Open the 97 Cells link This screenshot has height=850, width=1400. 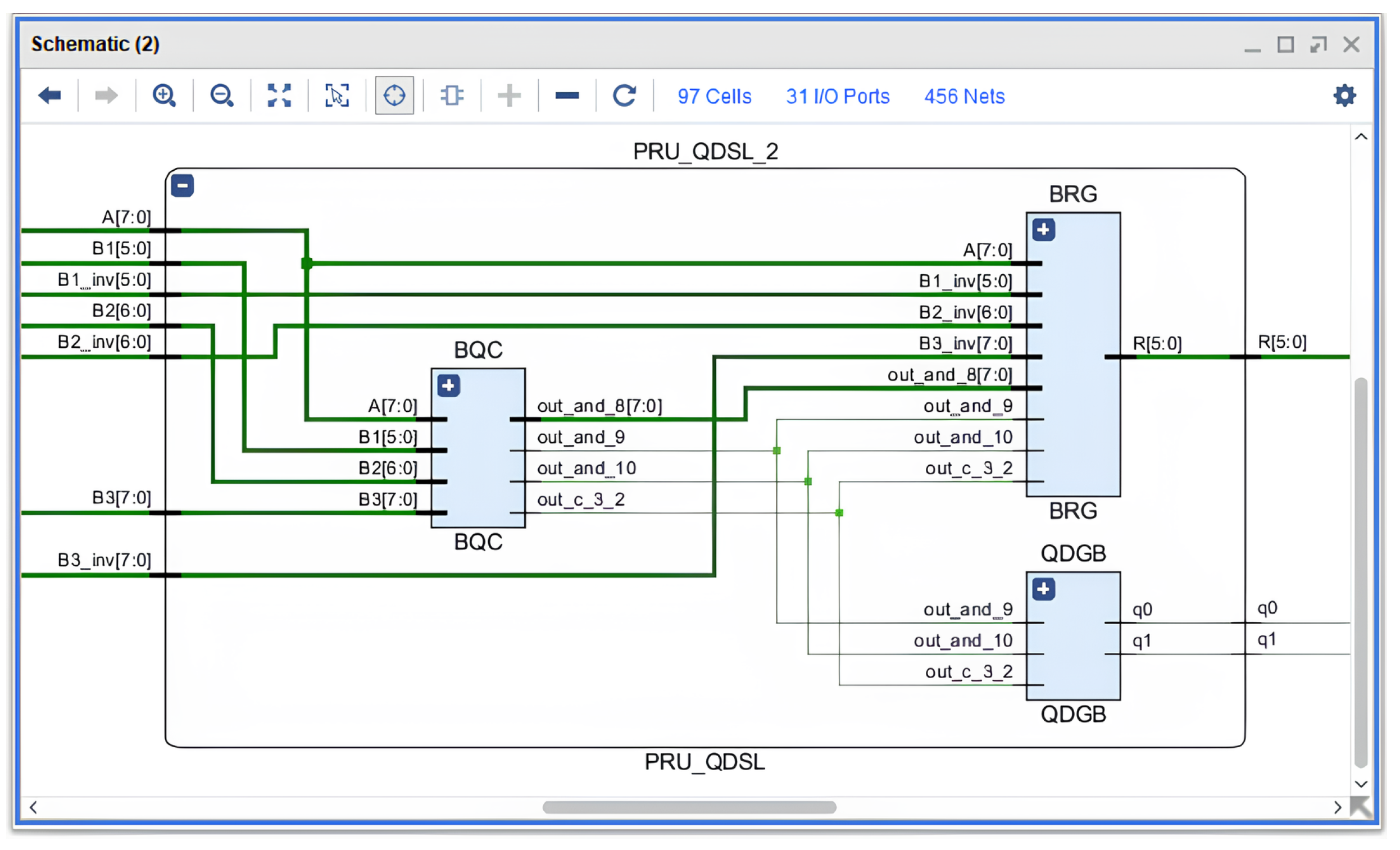(714, 97)
